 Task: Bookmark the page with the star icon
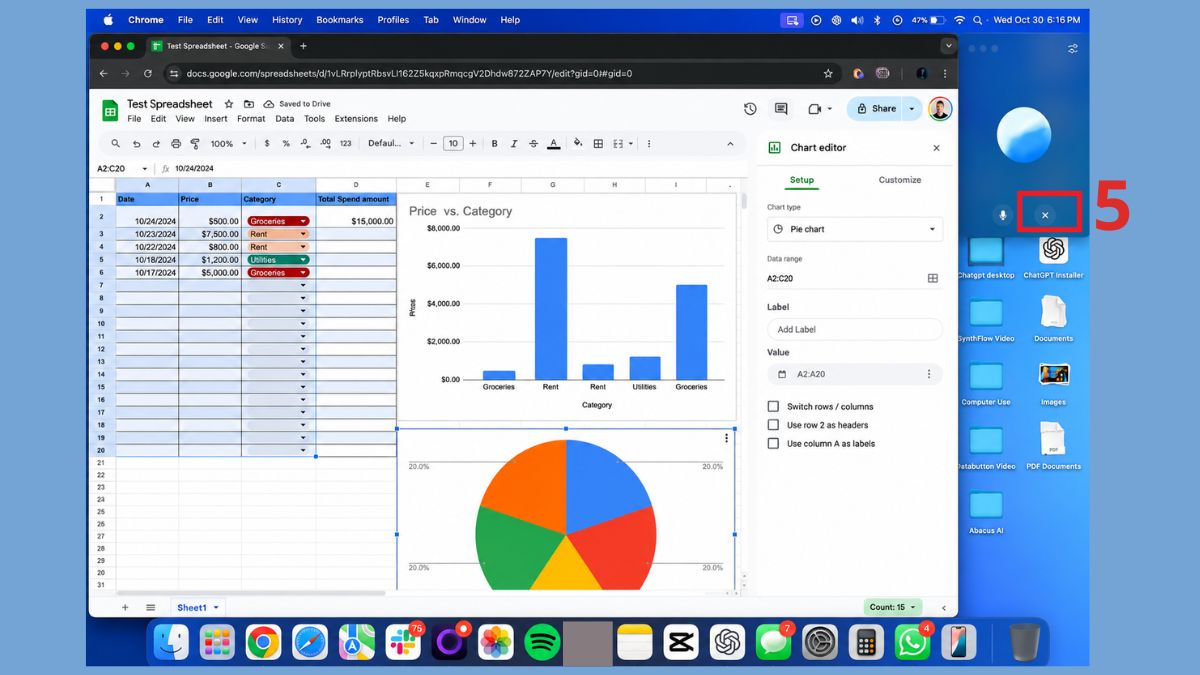click(x=828, y=73)
